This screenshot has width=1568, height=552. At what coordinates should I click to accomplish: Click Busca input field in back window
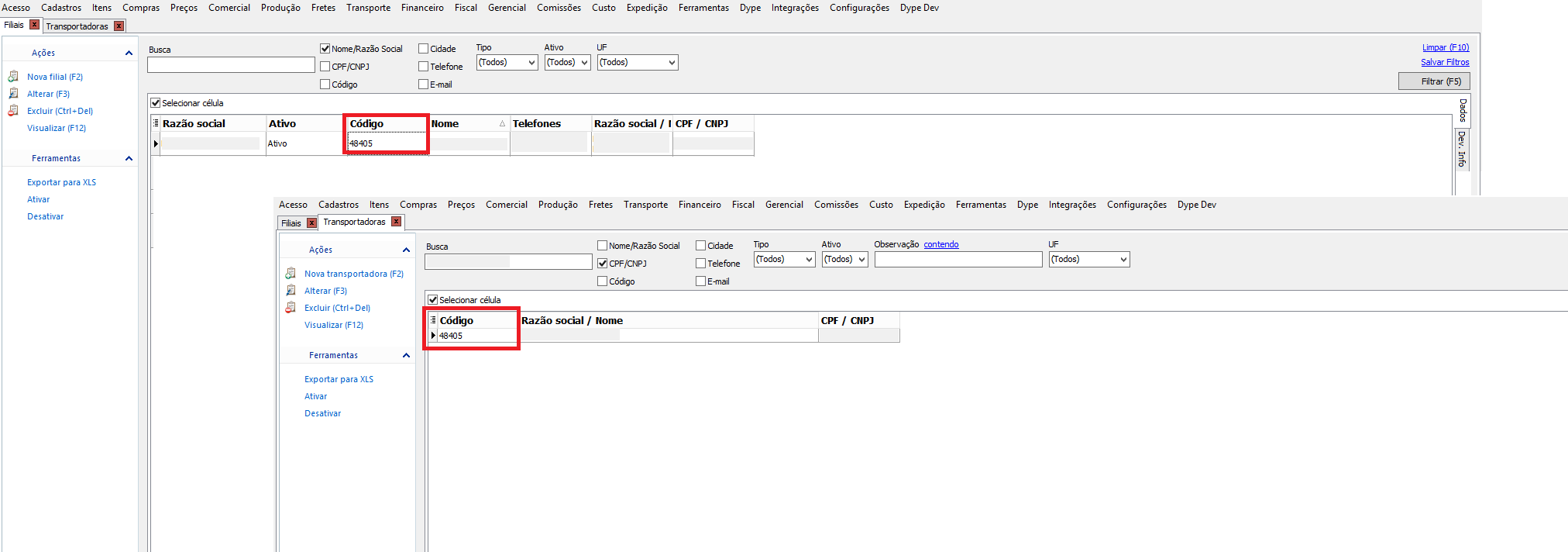(231, 65)
